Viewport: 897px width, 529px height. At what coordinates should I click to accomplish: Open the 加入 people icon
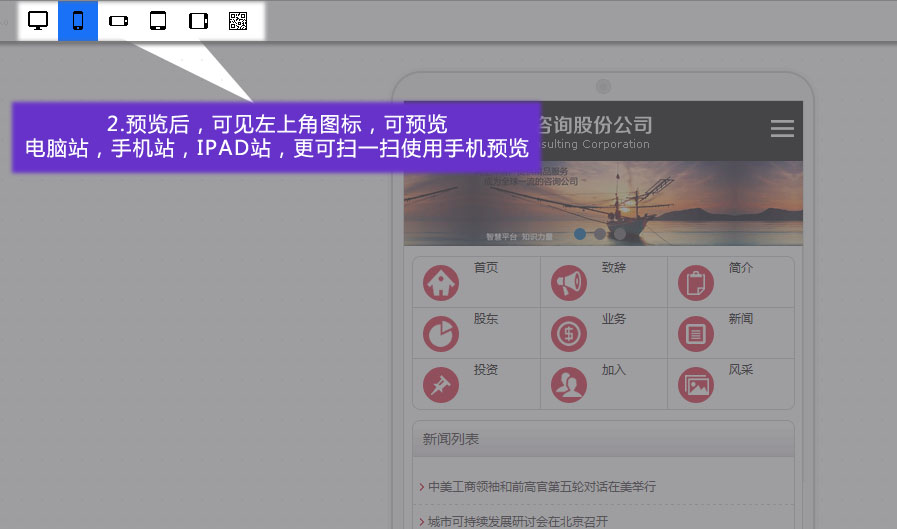[569, 385]
